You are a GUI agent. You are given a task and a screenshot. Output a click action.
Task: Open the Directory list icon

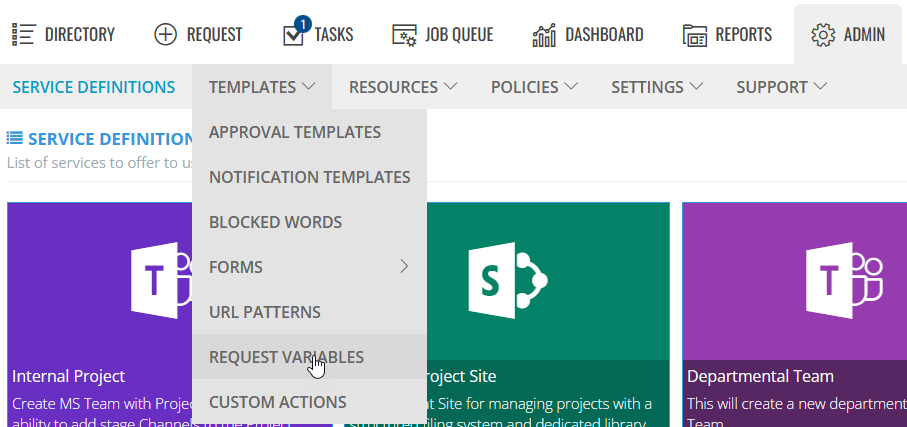coord(24,35)
